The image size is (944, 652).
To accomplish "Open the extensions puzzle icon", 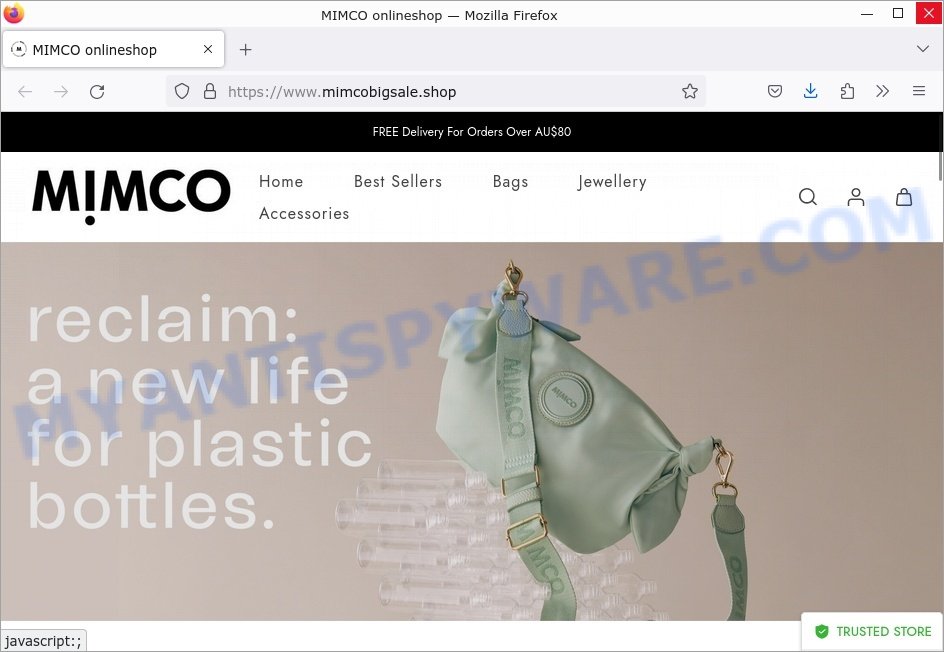I will pos(847,92).
